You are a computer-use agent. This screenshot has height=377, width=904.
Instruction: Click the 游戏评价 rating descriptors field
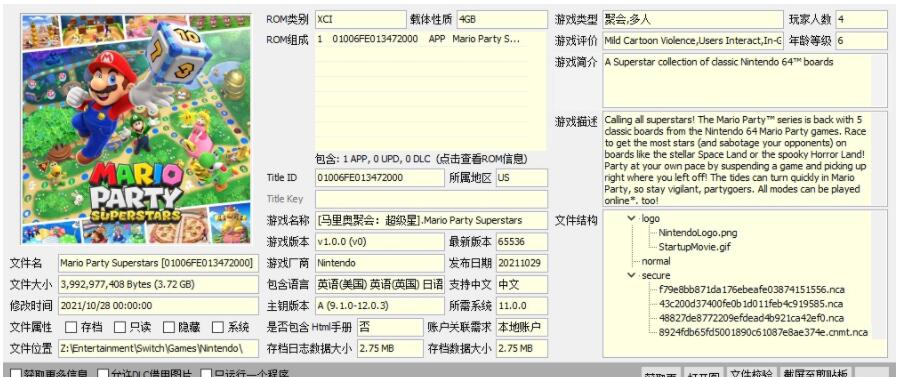[693, 41]
